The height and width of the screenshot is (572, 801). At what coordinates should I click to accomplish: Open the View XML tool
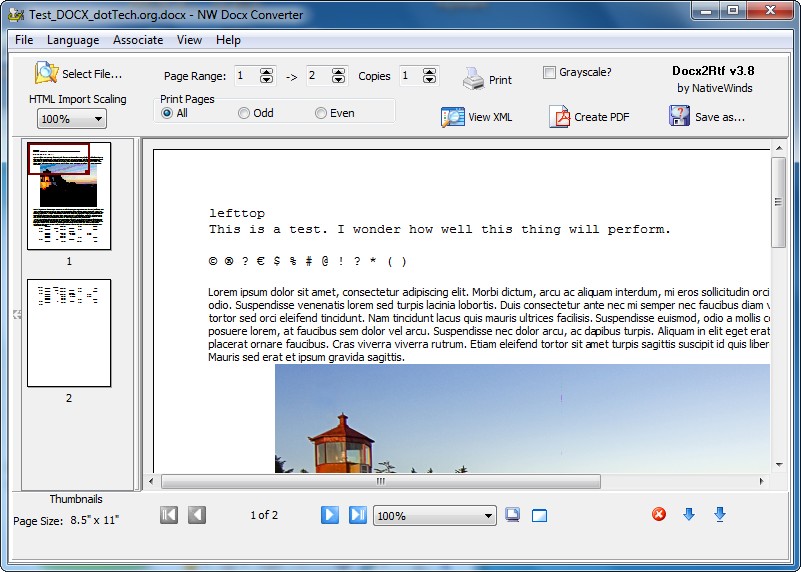[453, 117]
